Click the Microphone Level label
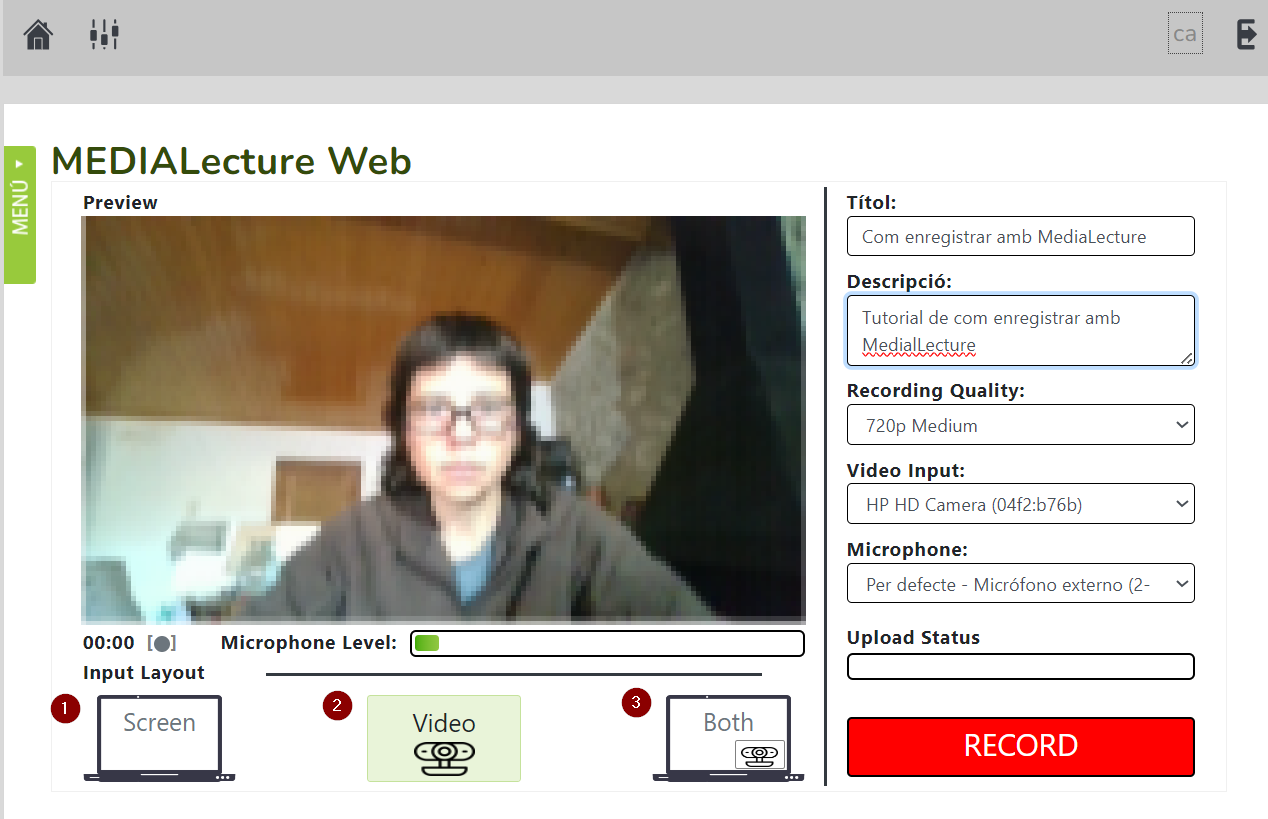 click(x=309, y=642)
